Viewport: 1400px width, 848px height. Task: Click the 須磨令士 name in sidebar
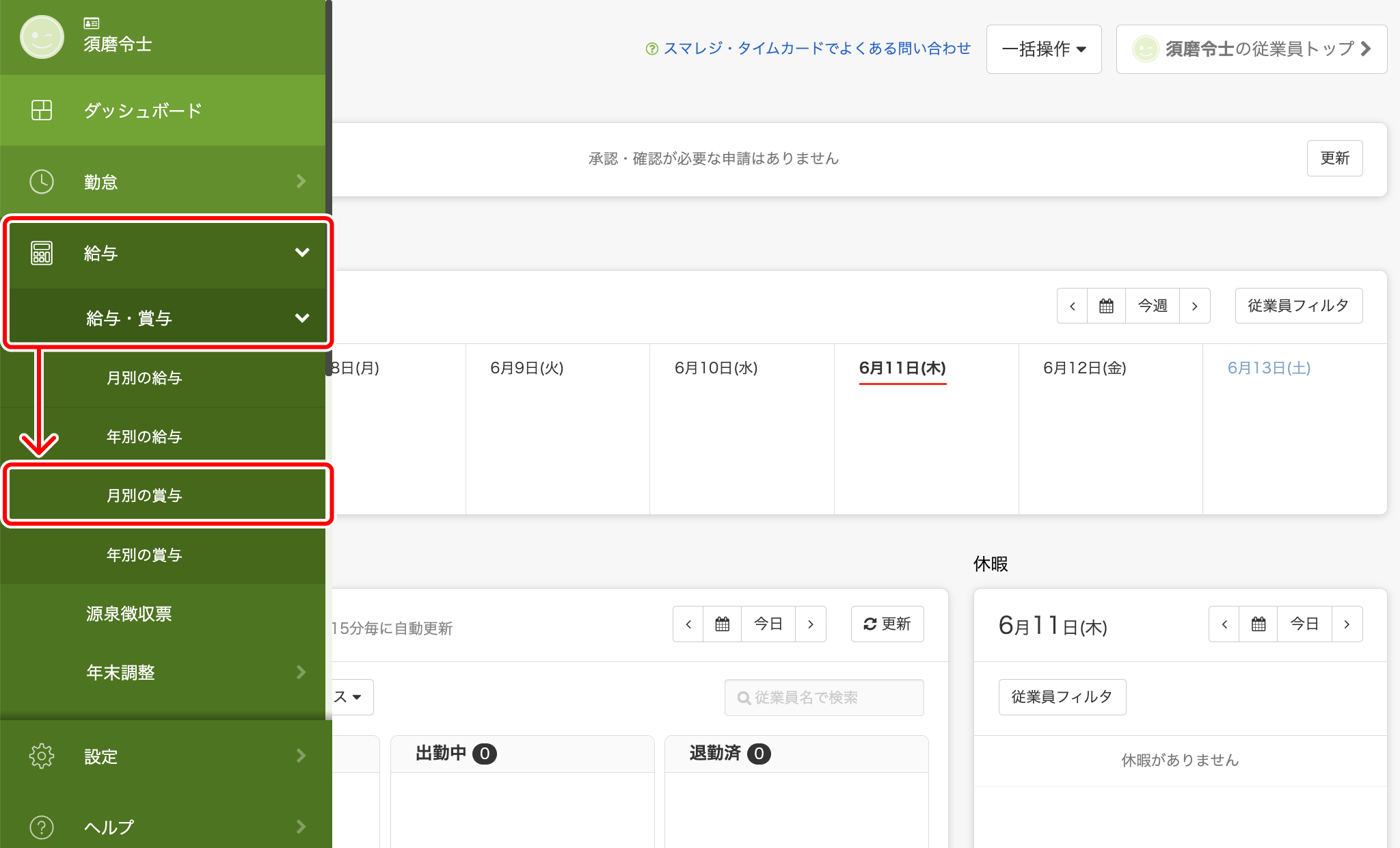pyautogui.click(x=118, y=44)
